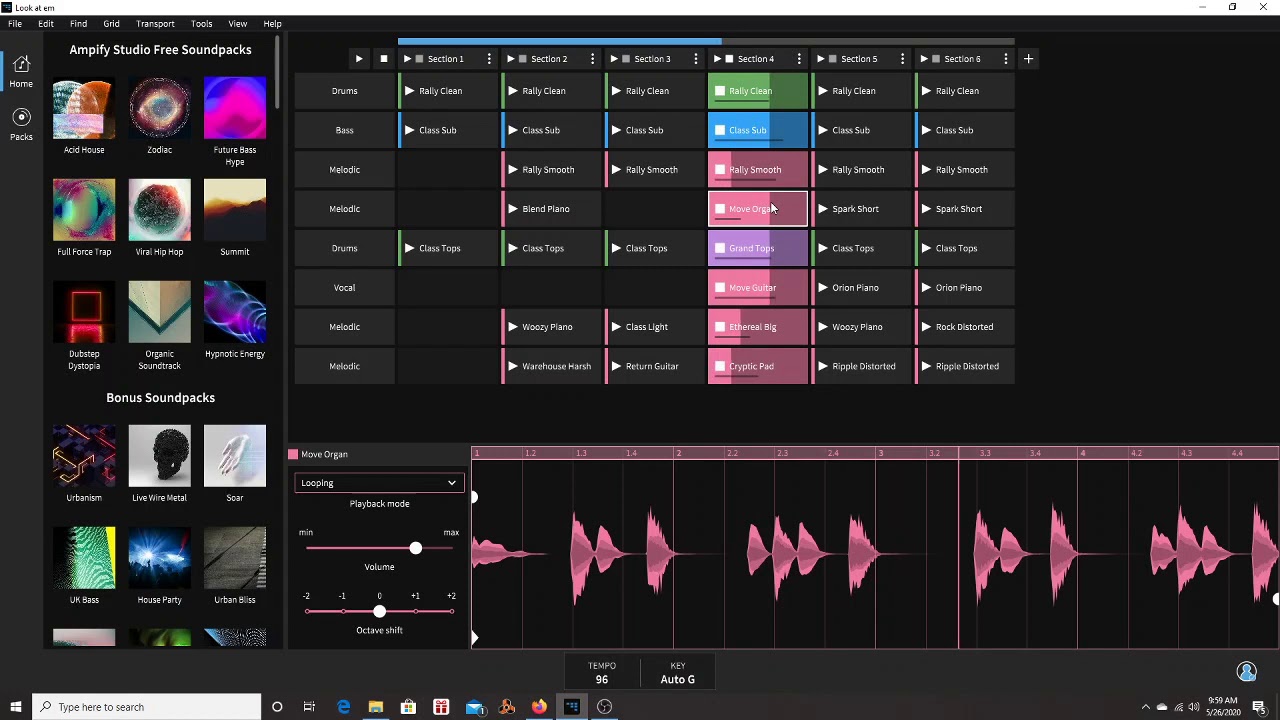Open Firefox from taskbar

pos(539,707)
